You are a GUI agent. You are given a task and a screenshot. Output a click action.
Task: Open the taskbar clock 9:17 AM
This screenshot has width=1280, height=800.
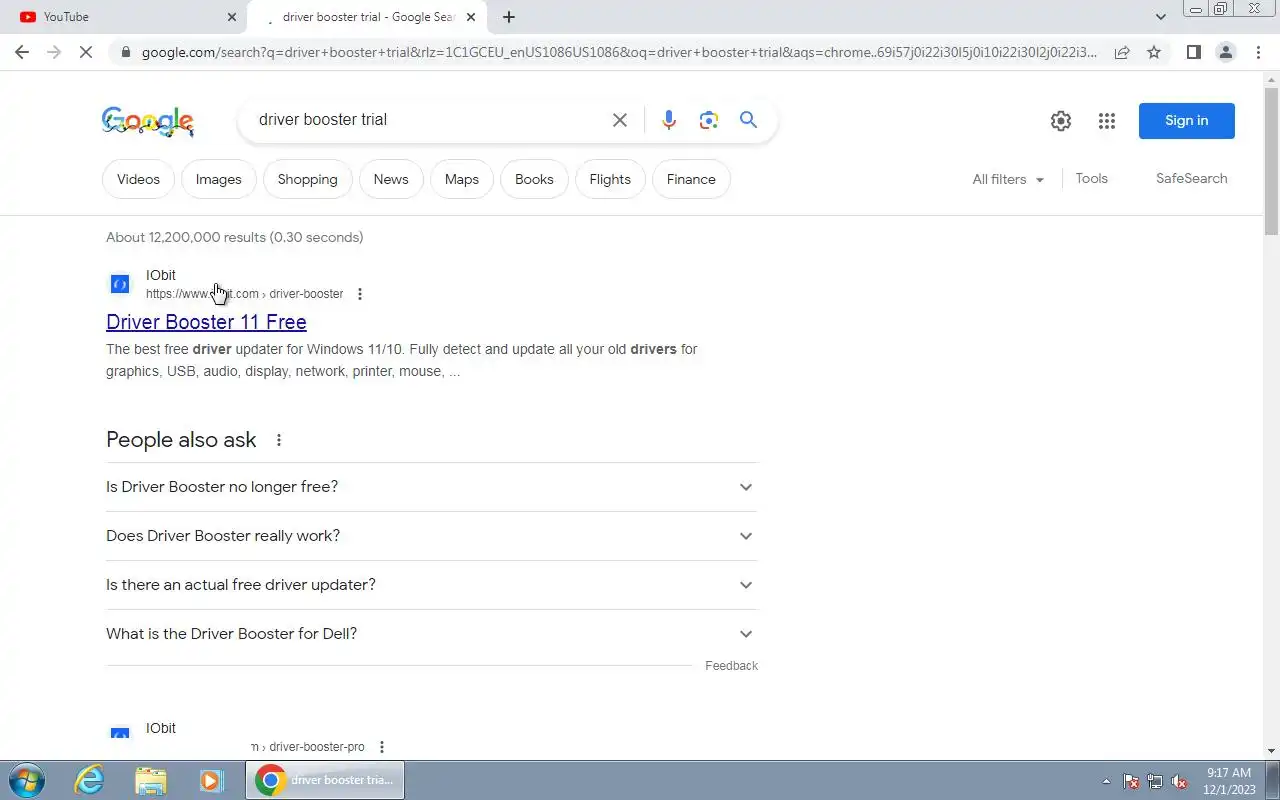click(1229, 781)
